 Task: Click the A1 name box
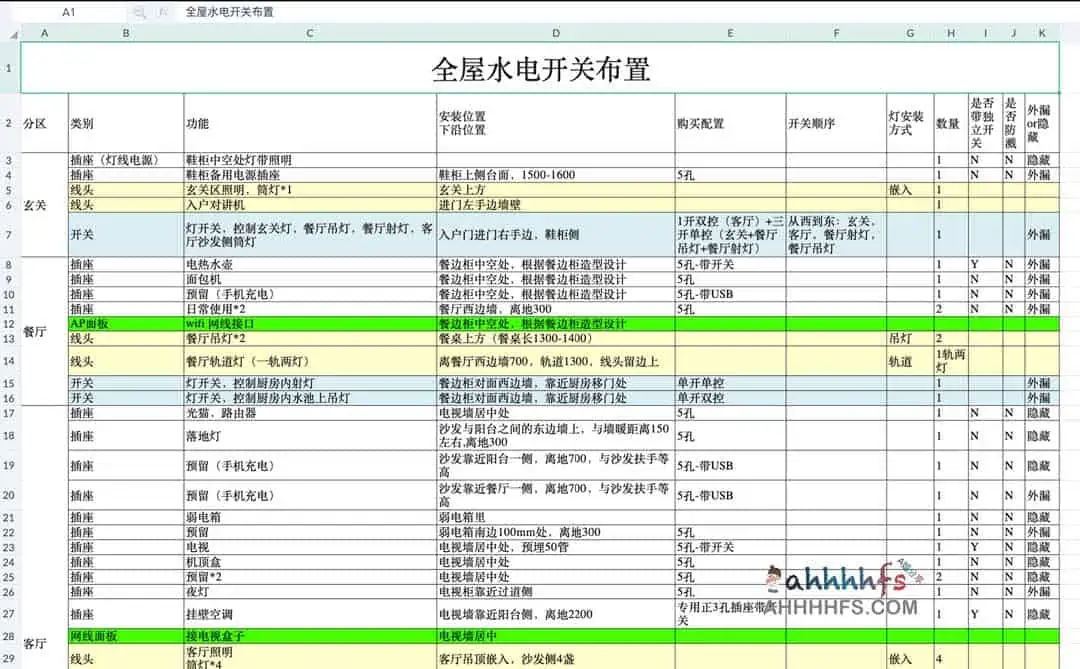click(x=69, y=12)
